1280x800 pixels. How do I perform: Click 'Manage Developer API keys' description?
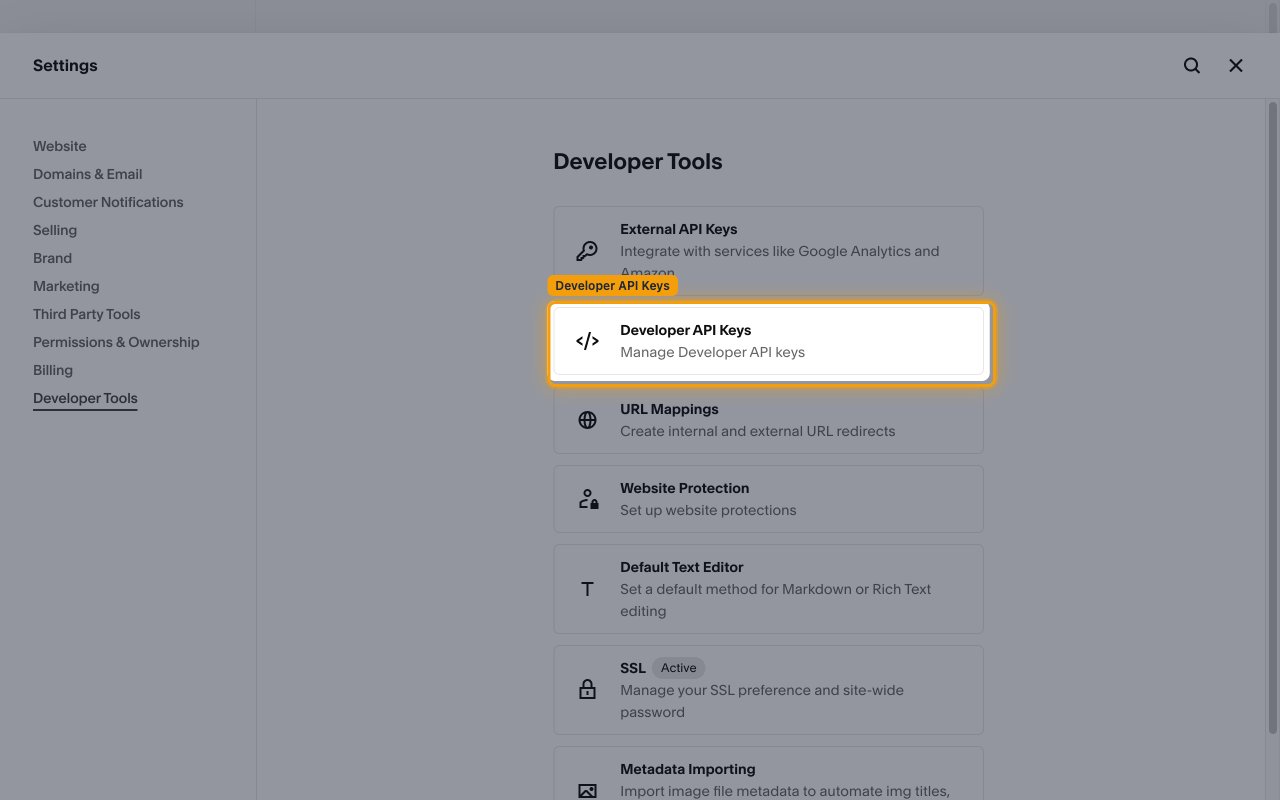[x=712, y=352]
